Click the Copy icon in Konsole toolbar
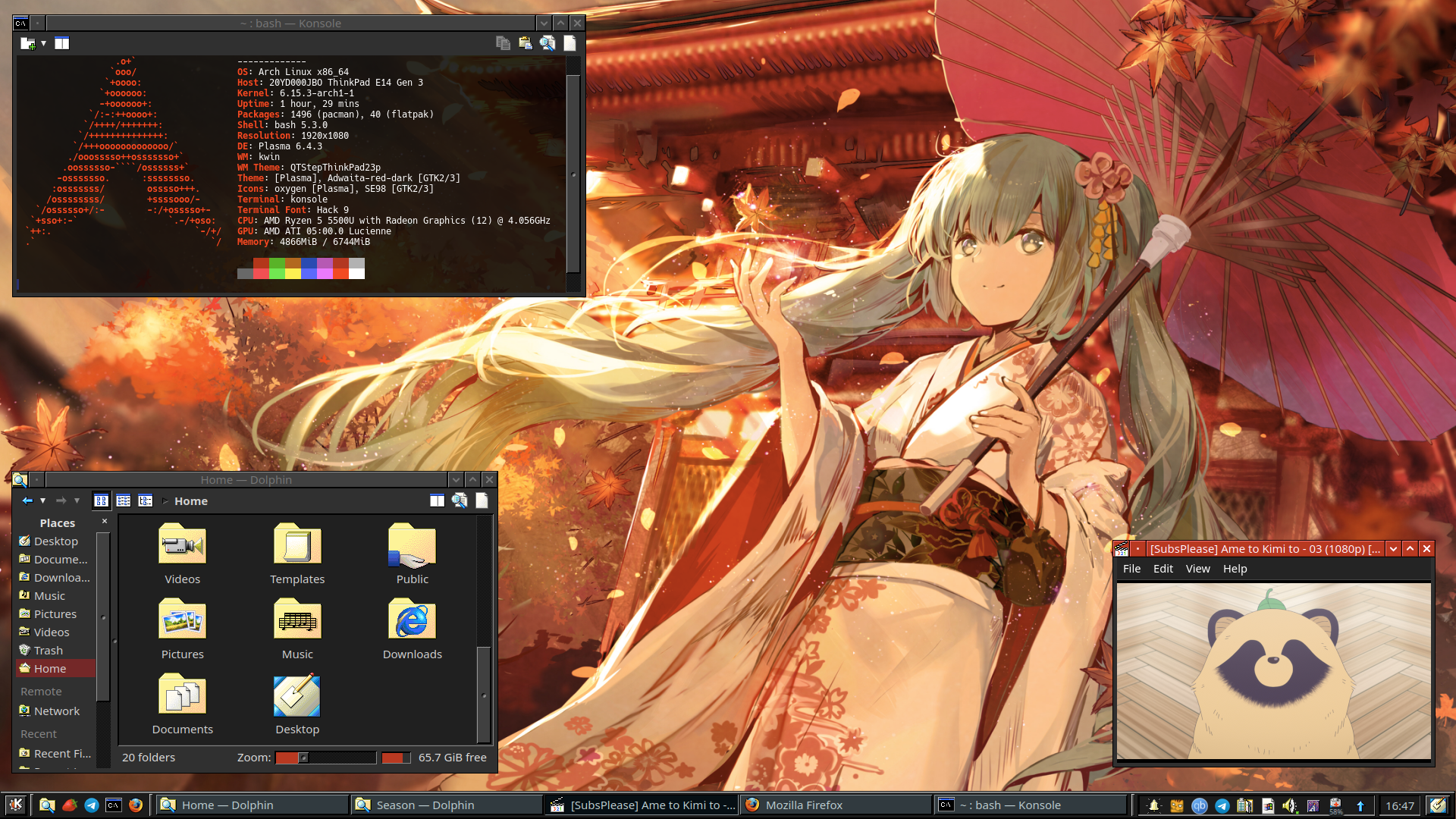 503,43
